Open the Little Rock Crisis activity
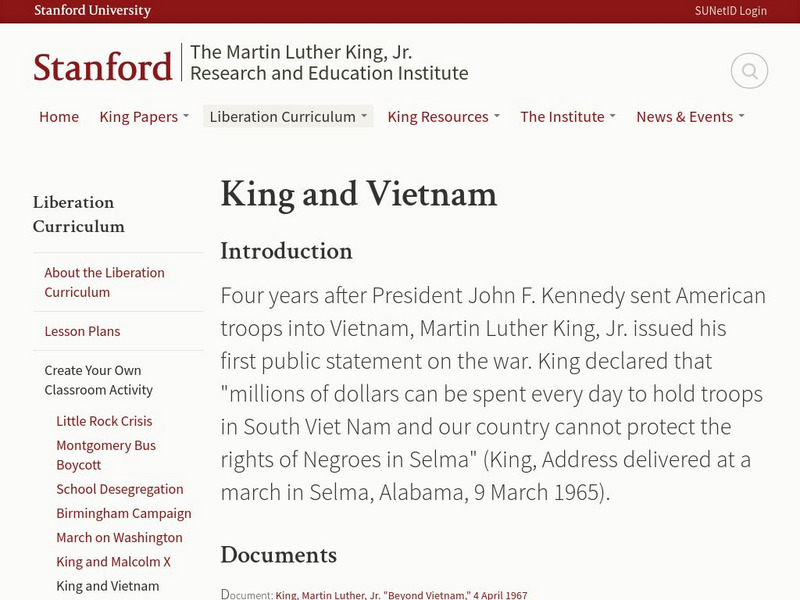This screenshot has height=600, width=800. [104, 421]
